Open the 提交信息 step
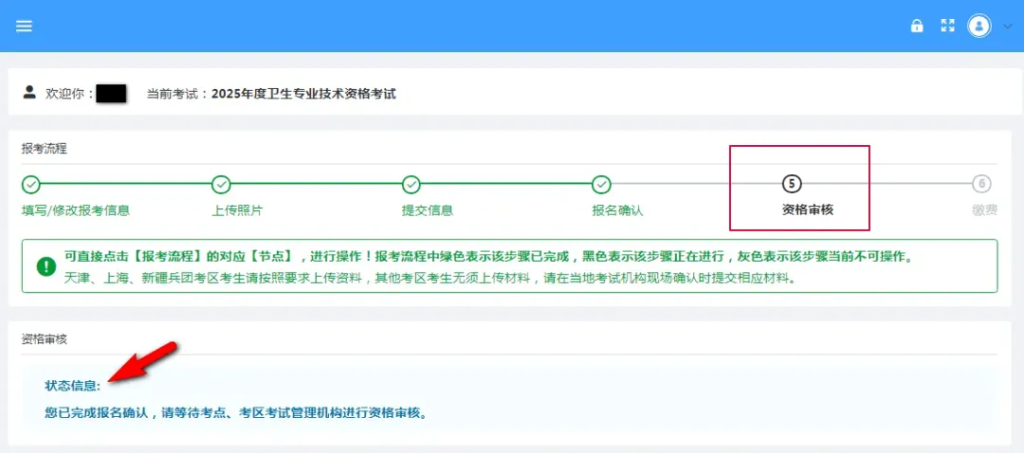 coord(428,211)
